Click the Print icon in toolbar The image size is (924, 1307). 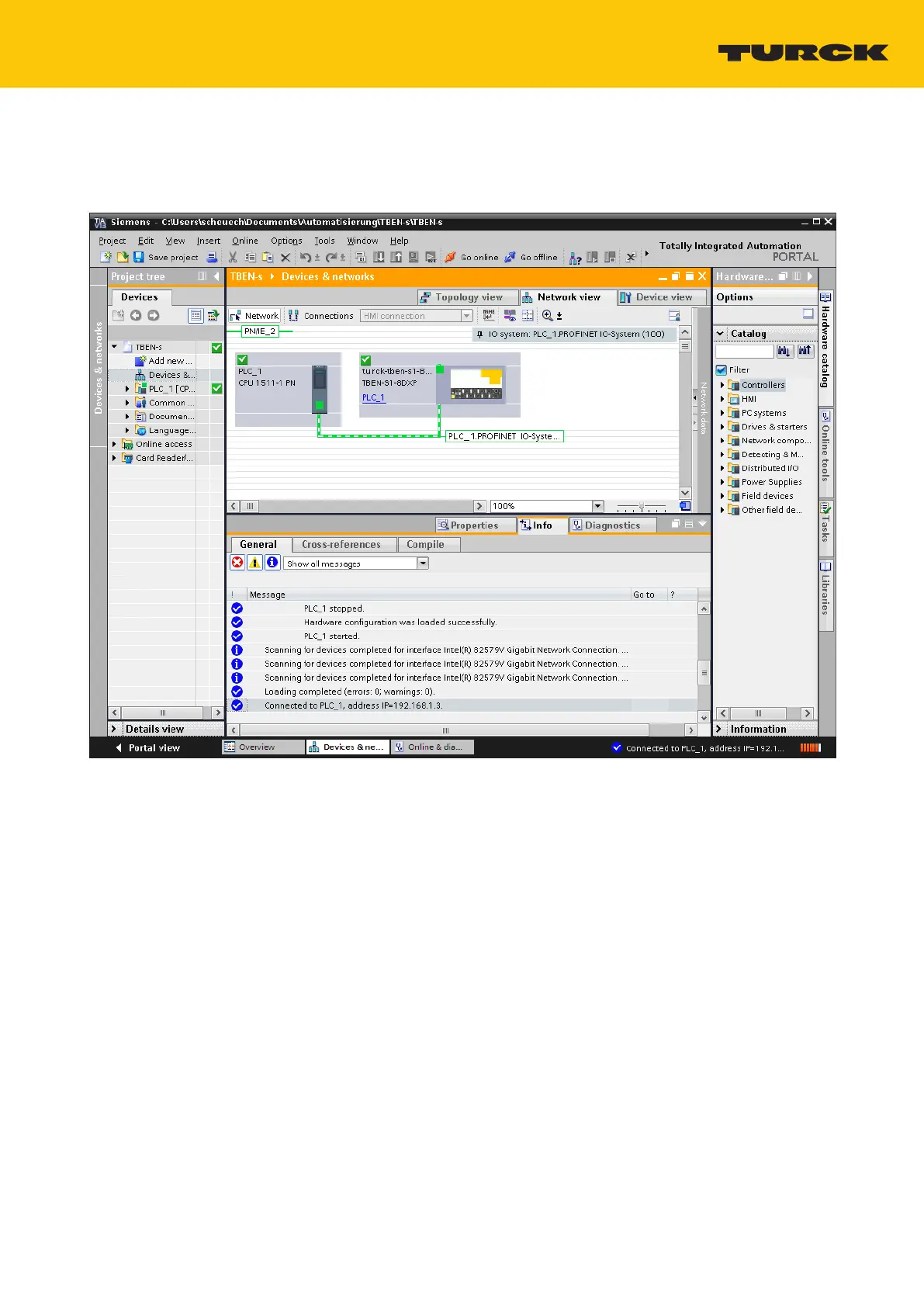[x=212, y=257]
